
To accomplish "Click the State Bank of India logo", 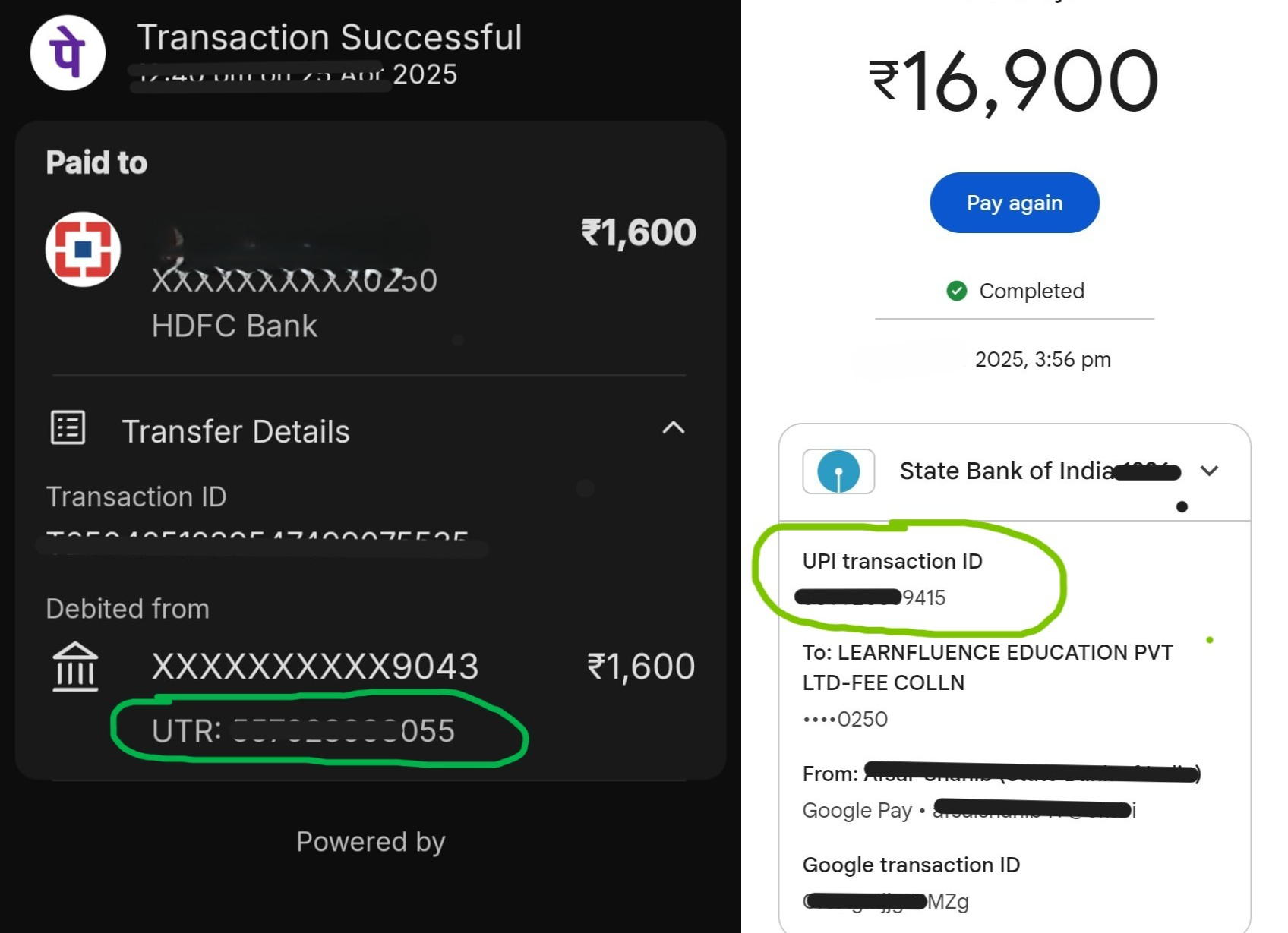I will pos(838,471).
